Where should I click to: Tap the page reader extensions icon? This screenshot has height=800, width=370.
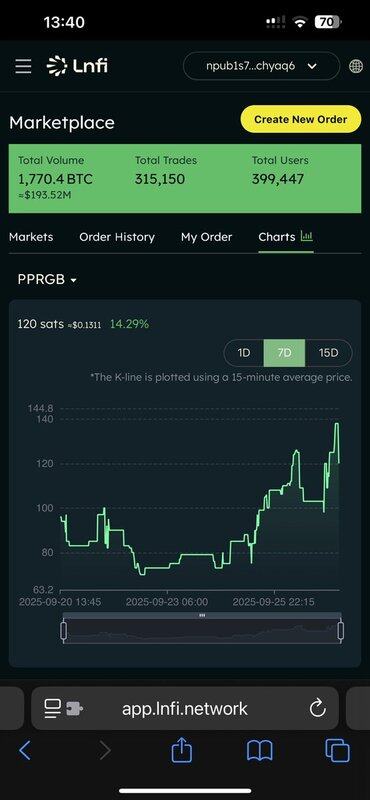(x=63, y=708)
